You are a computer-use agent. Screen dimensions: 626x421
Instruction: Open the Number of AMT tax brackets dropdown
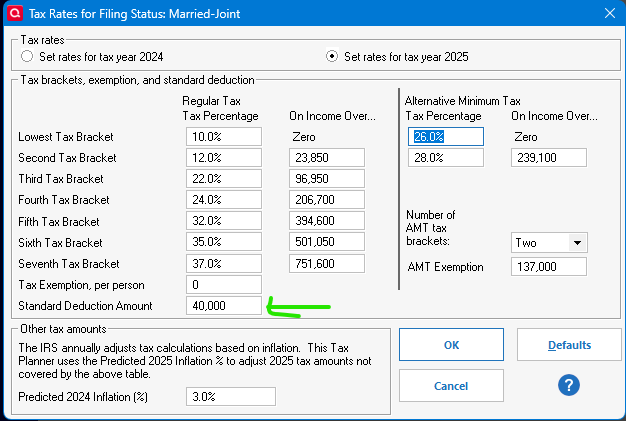577,242
